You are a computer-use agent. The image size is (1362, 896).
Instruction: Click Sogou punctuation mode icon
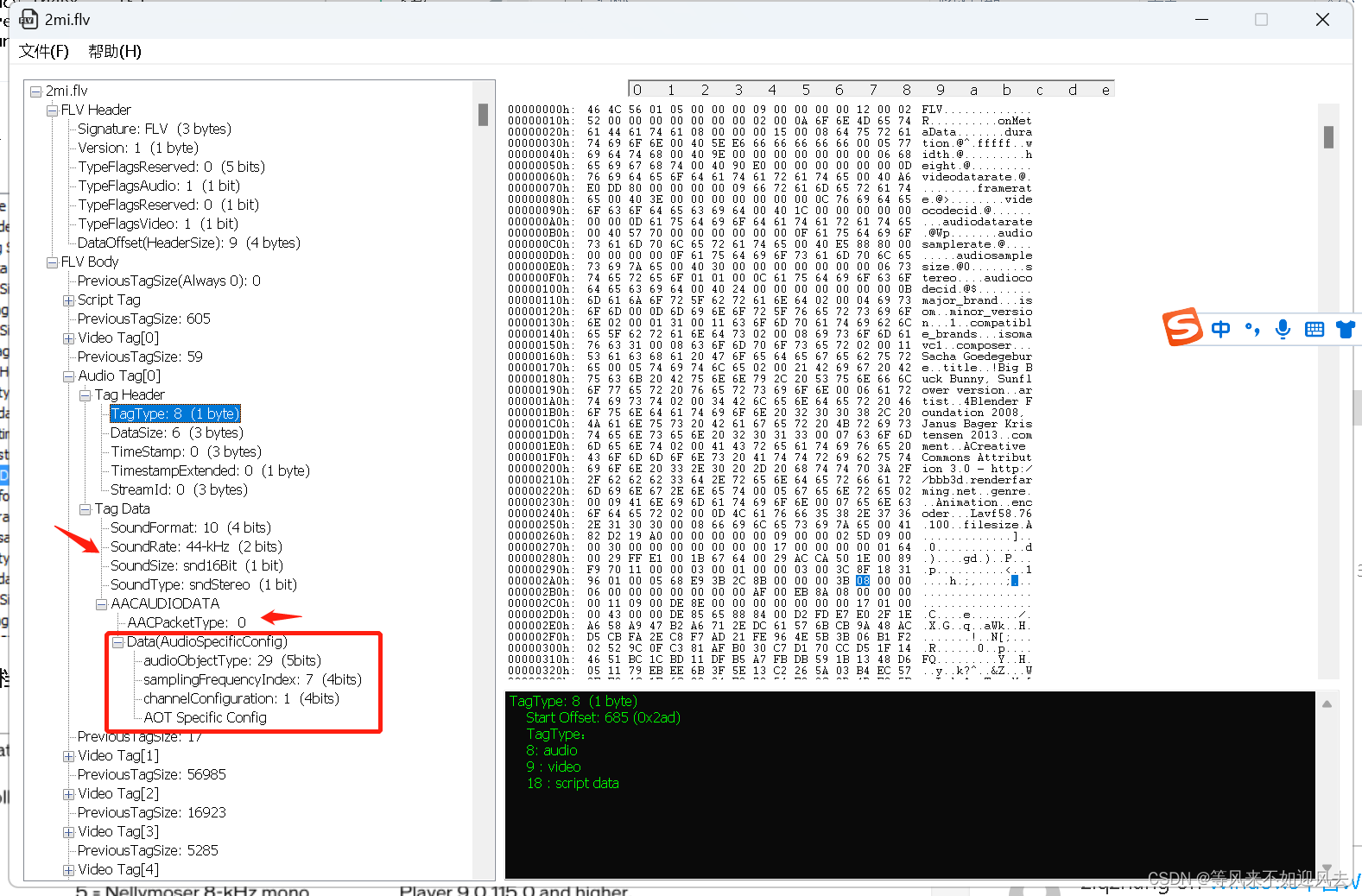pos(1252,329)
